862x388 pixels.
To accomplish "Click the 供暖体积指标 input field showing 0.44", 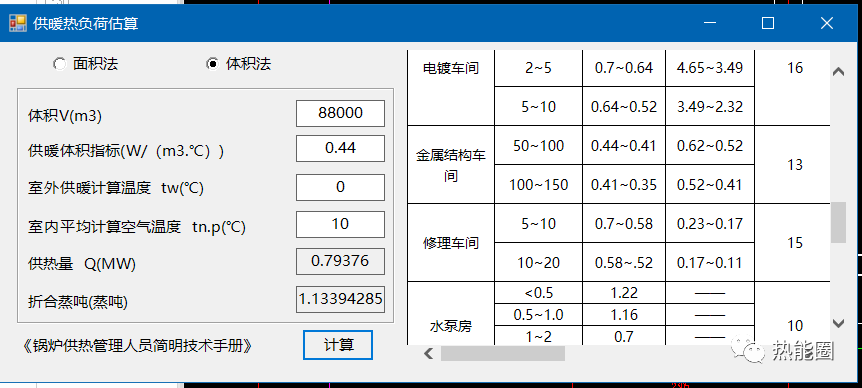I will [340, 148].
